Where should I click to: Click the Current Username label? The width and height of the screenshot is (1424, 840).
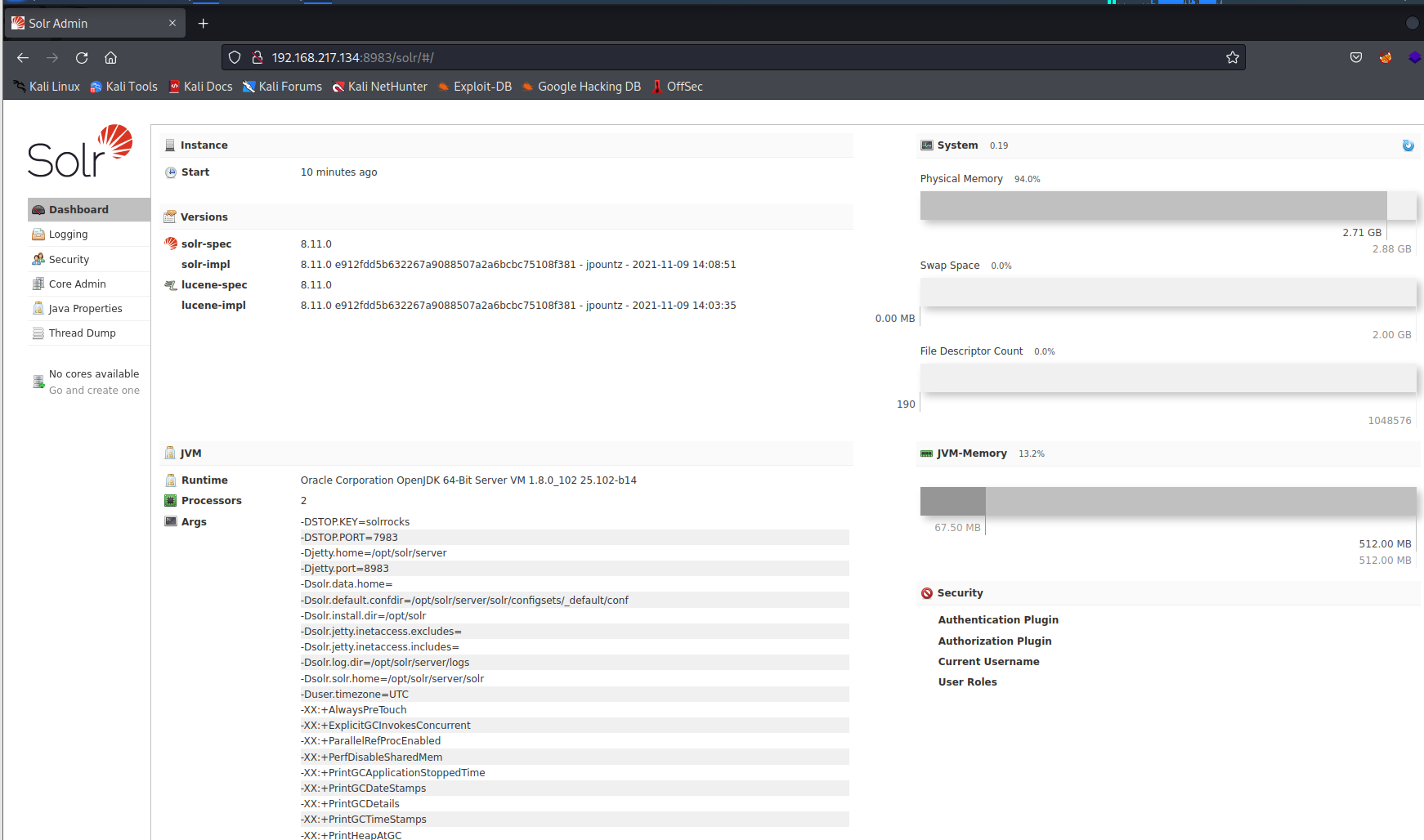coord(989,662)
